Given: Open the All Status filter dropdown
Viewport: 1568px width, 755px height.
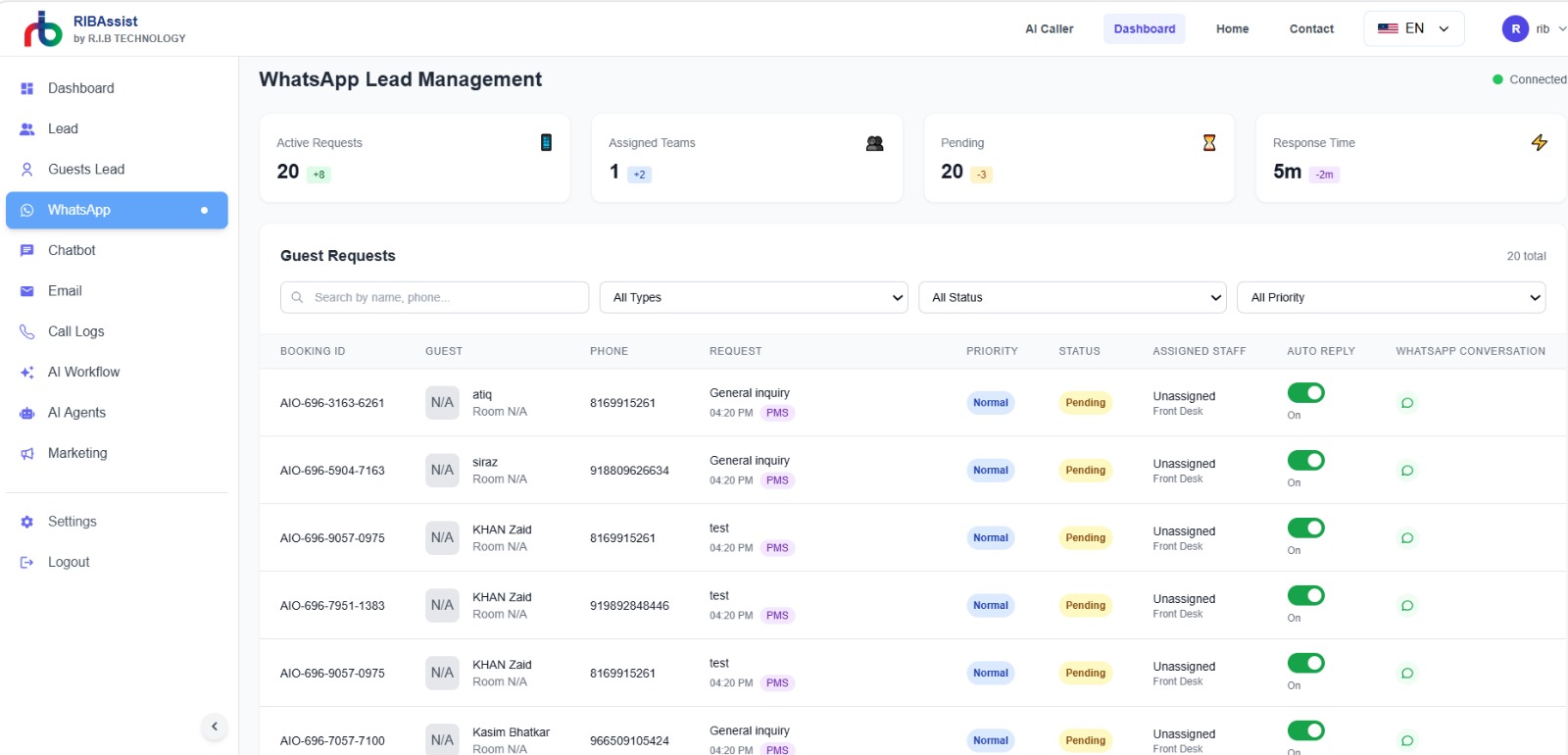Looking at the screenshot, I should click(1073, 297).
